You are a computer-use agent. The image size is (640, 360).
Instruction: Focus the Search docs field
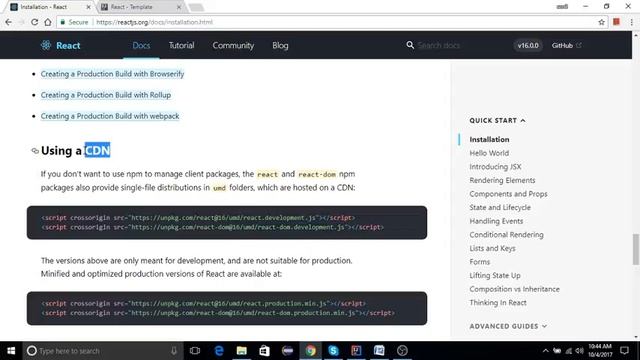pos(439,45)
